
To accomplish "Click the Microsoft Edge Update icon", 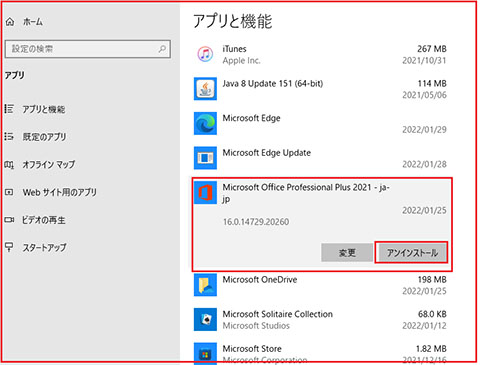I will click(x=205, y=158).
